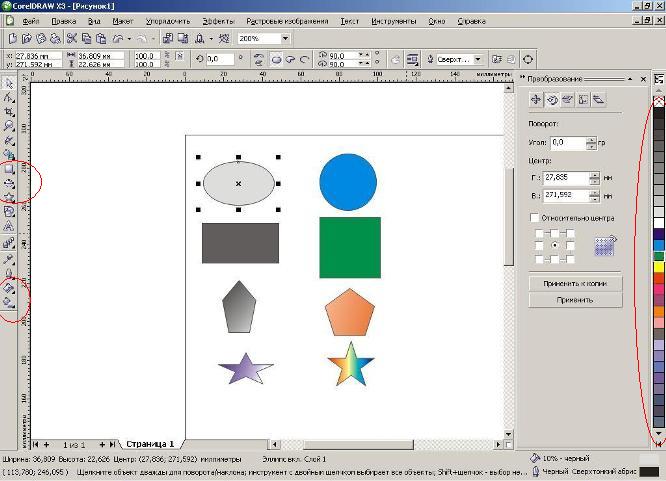This screenshot has width=666, height=481.
Task: Click the Print toolbar icon
Action: pos(55,38)
